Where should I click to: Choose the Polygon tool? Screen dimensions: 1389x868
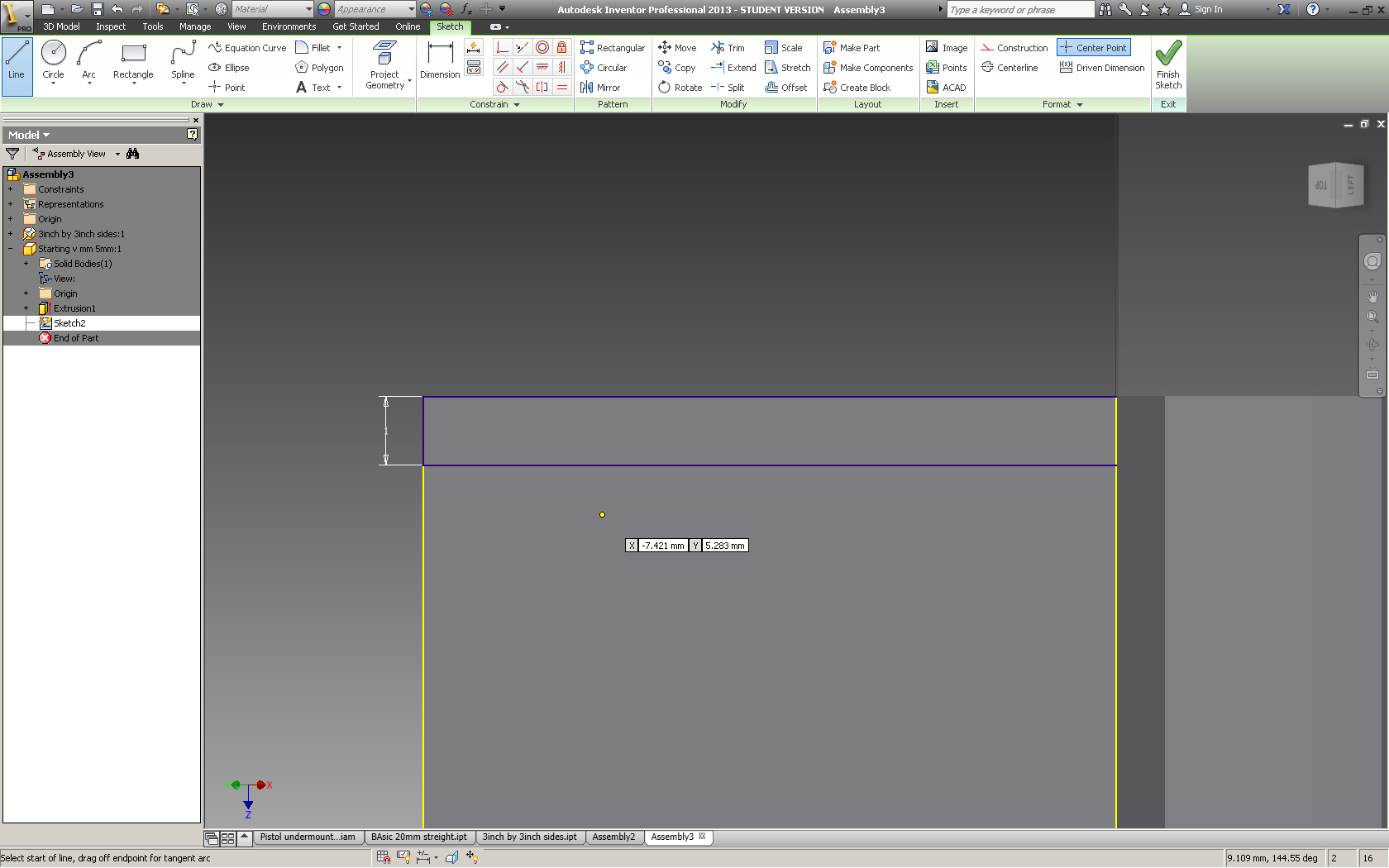click(x=319, y=68)
